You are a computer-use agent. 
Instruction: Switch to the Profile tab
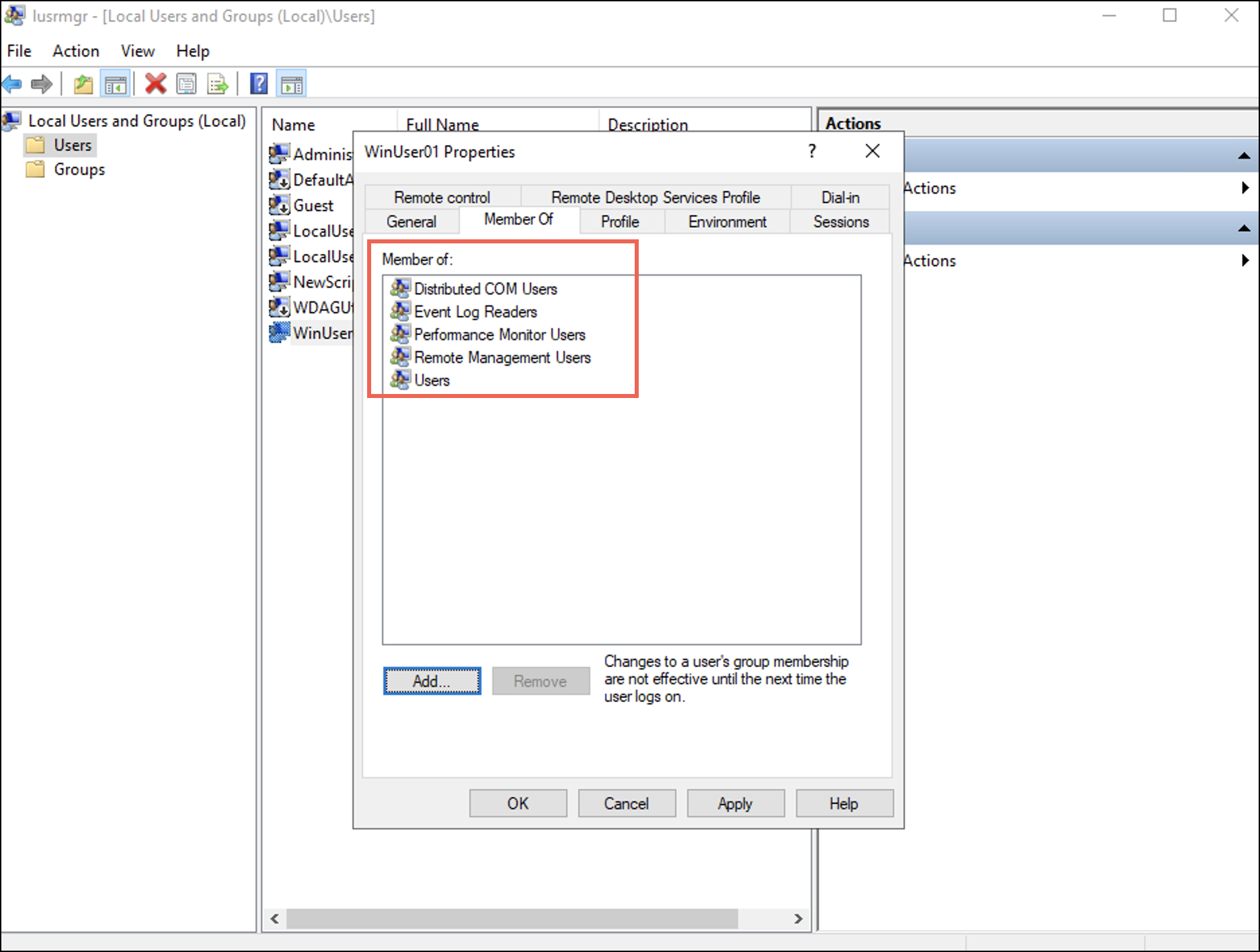[619, 222]
